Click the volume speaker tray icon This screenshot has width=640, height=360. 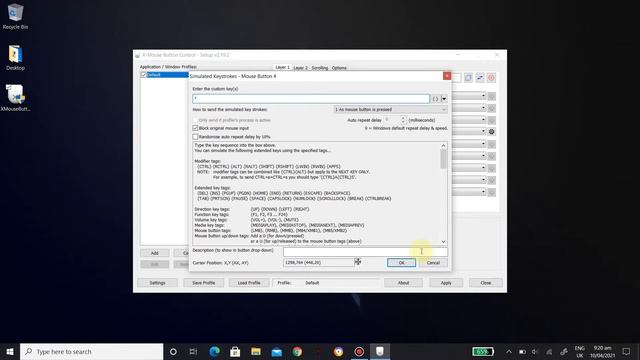pos(535,351)
